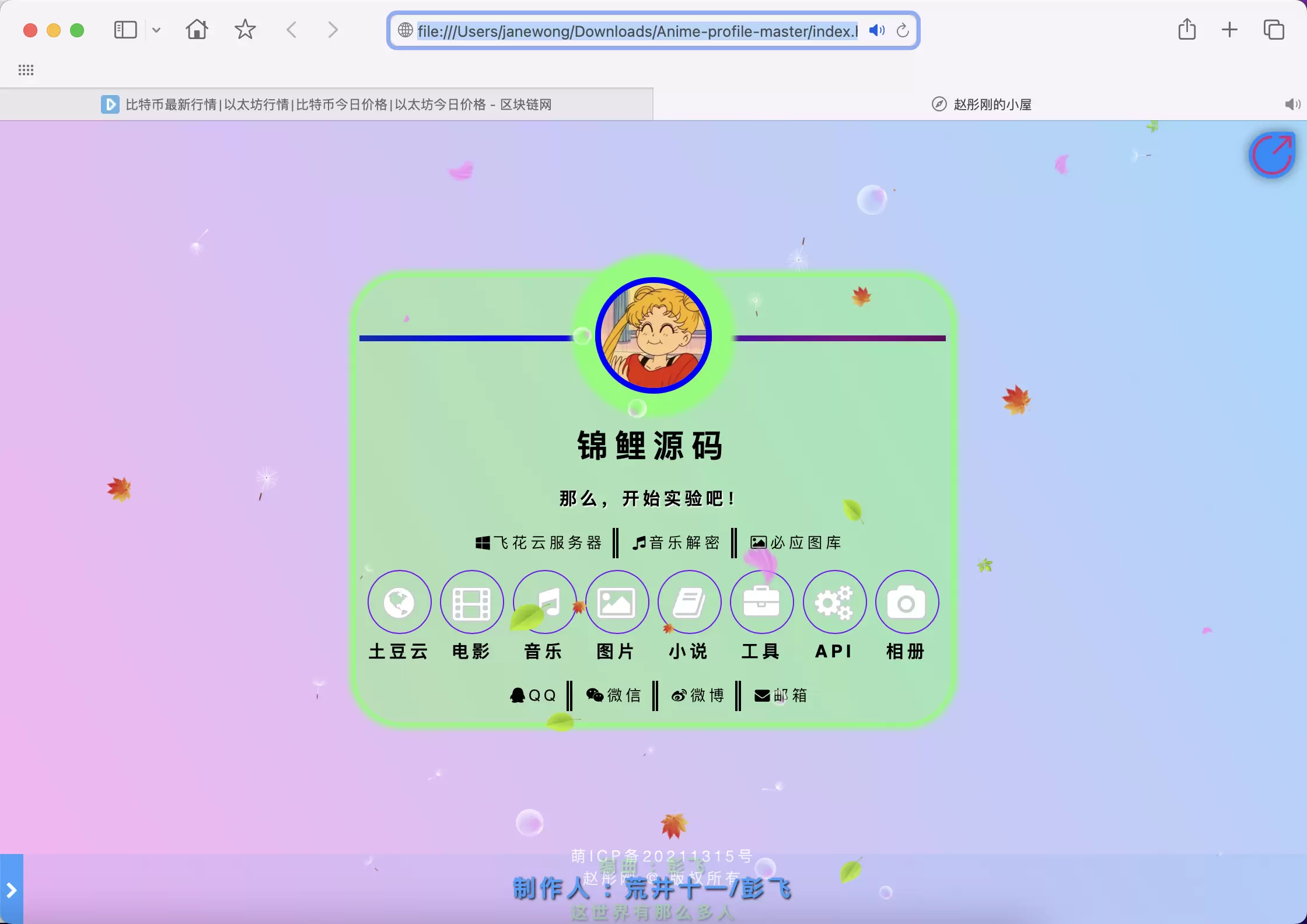Click the picture icon for 图片
This screenshot has width=1307, height=924.
(x=617, y=602)
